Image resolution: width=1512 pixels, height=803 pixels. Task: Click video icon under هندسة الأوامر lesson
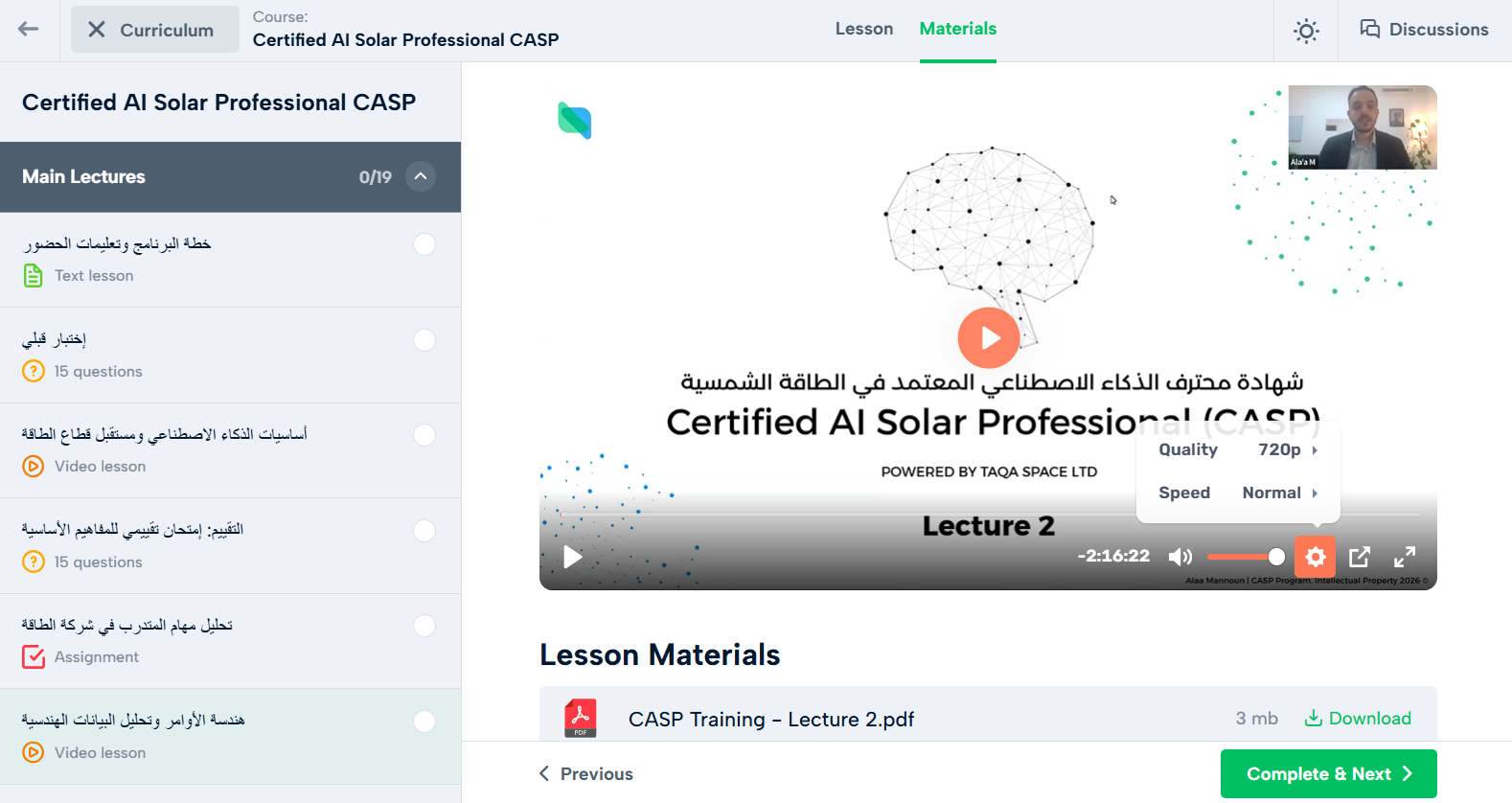[x=34, y=752]
